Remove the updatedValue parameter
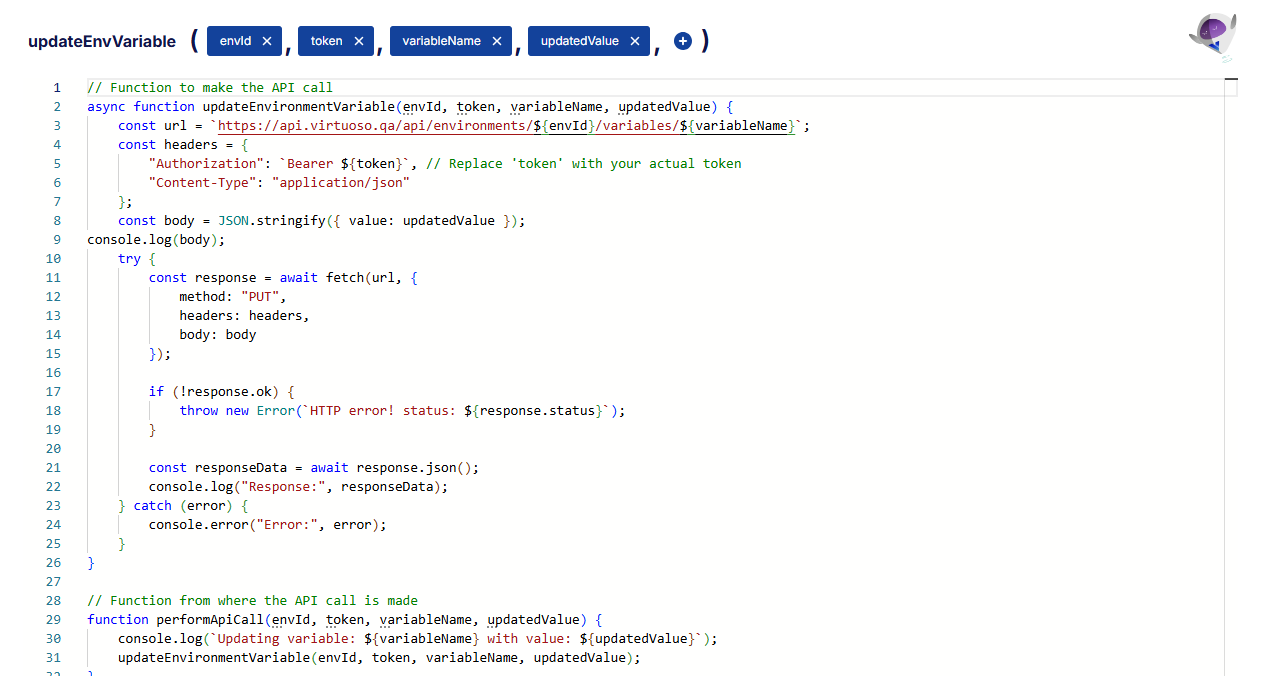Viewport: 1261px width, 676px height. click(x=635, y=41)
